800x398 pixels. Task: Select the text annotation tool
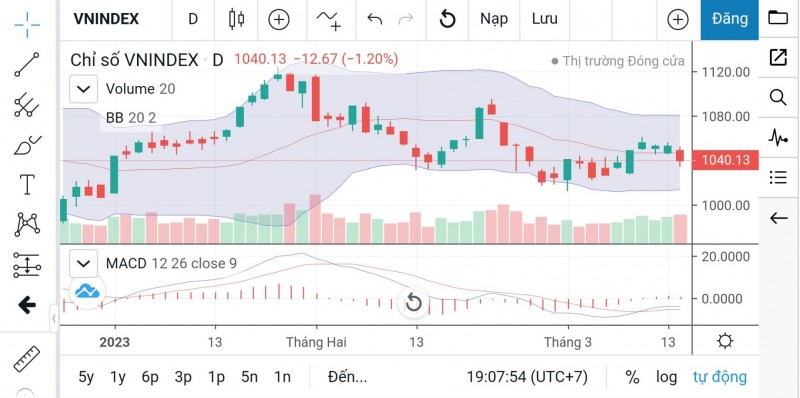coord(27,184)
